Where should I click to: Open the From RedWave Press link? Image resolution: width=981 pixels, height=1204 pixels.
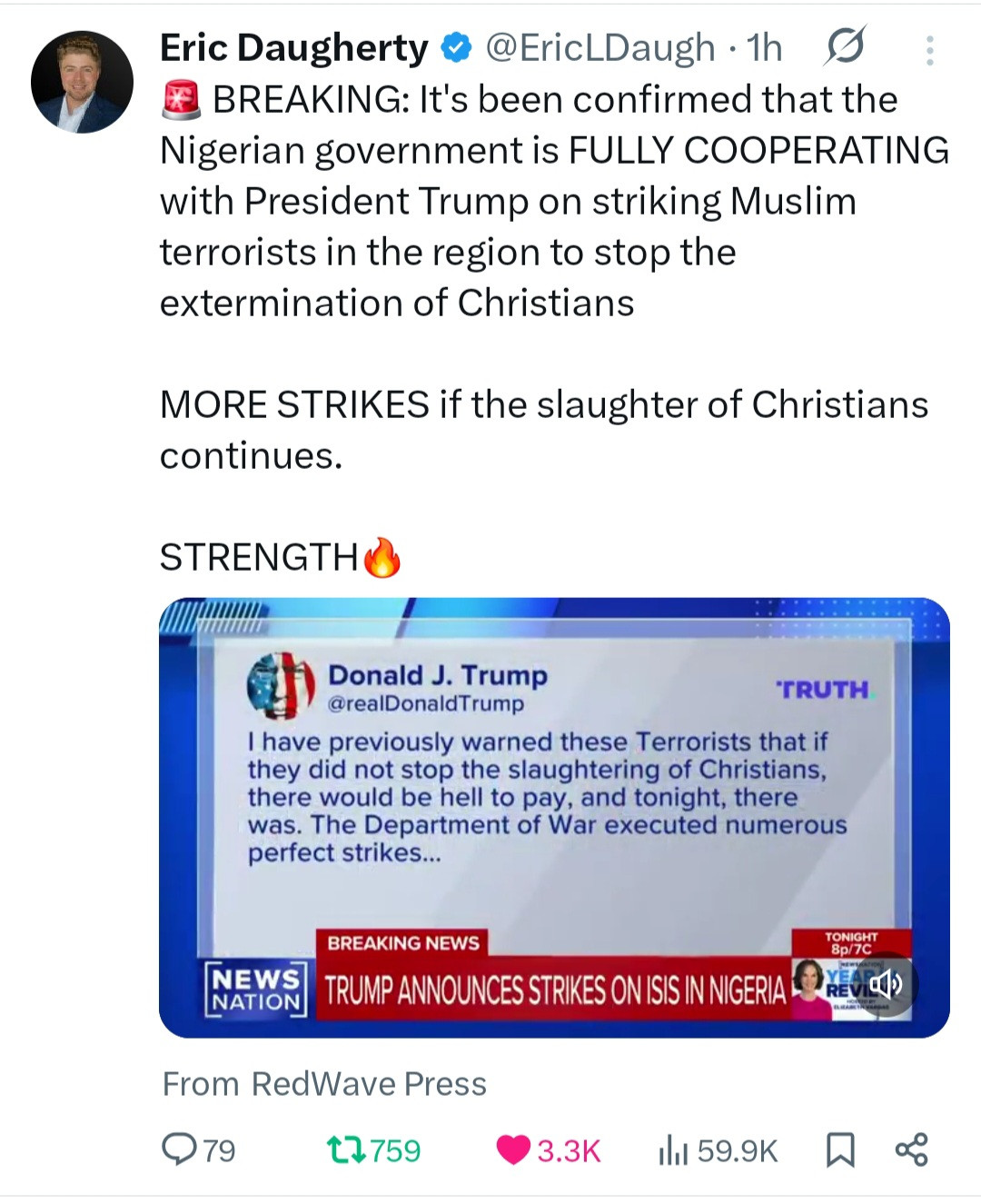pos(324,1084)
